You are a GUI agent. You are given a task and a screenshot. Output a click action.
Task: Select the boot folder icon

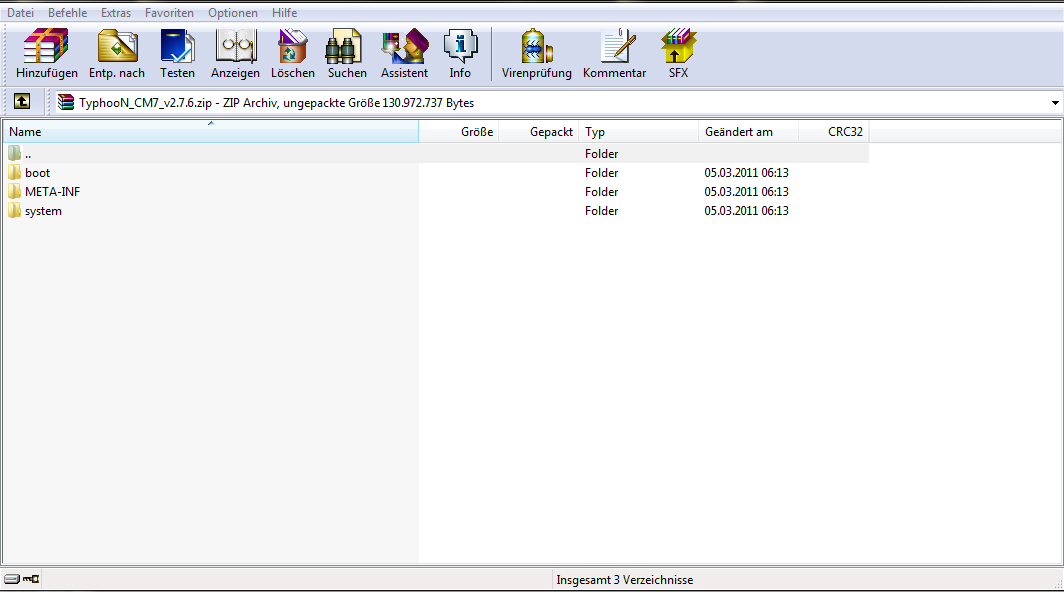point(14,172)
